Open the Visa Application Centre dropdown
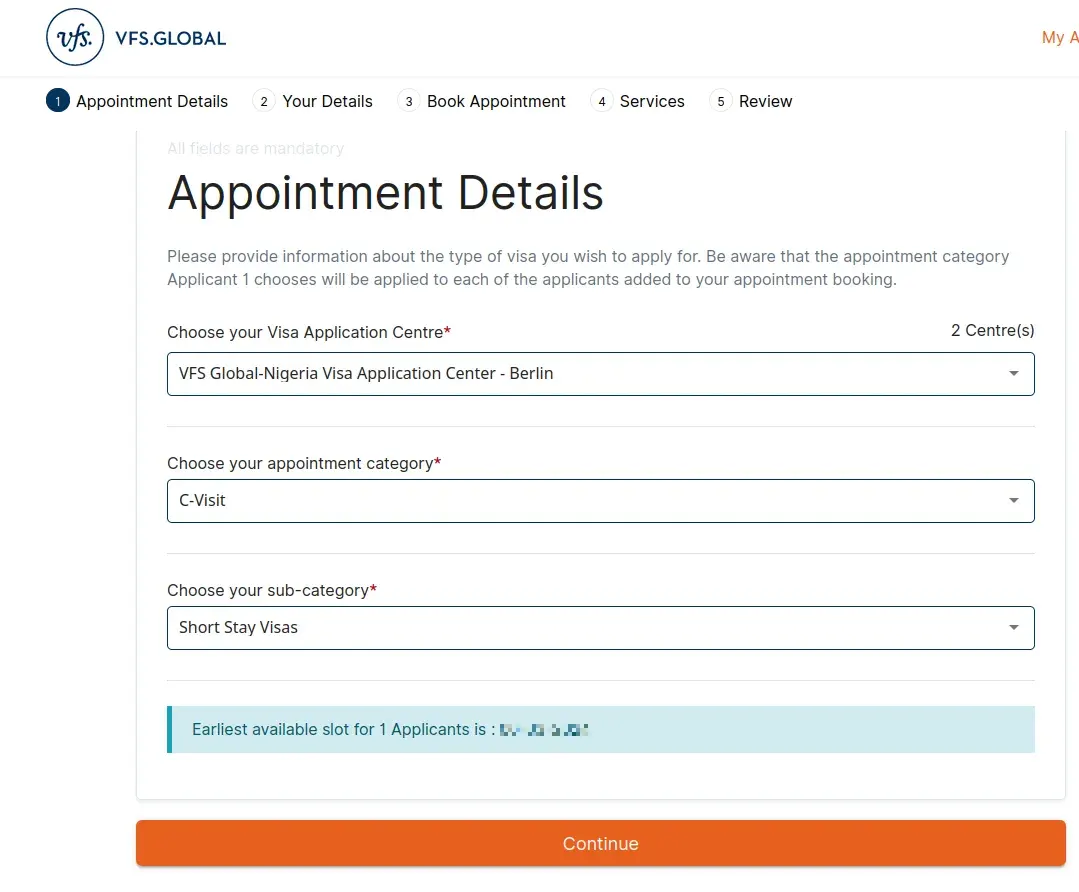The height and width of the screenshot is (892, 1079). click(x=600, y=373)
